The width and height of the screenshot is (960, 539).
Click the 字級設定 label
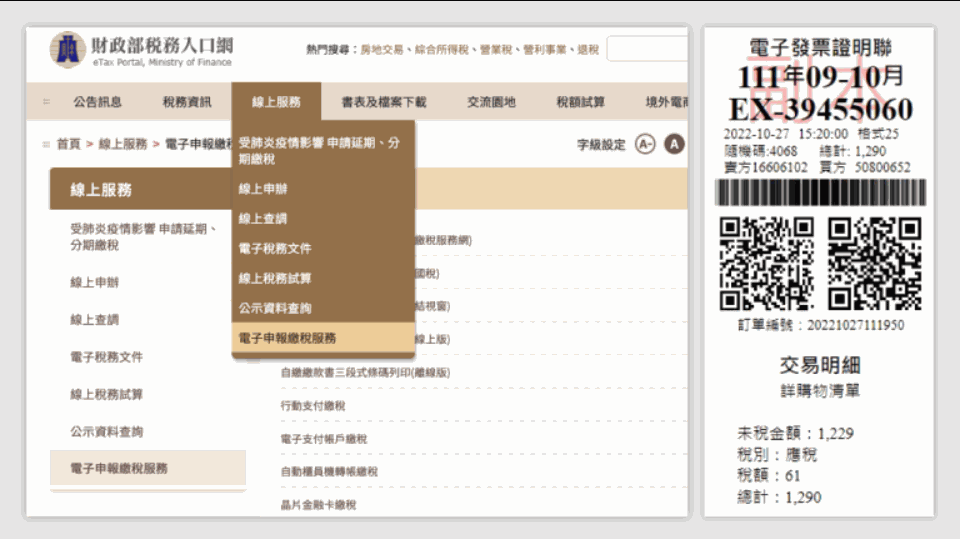coord(601,145)
